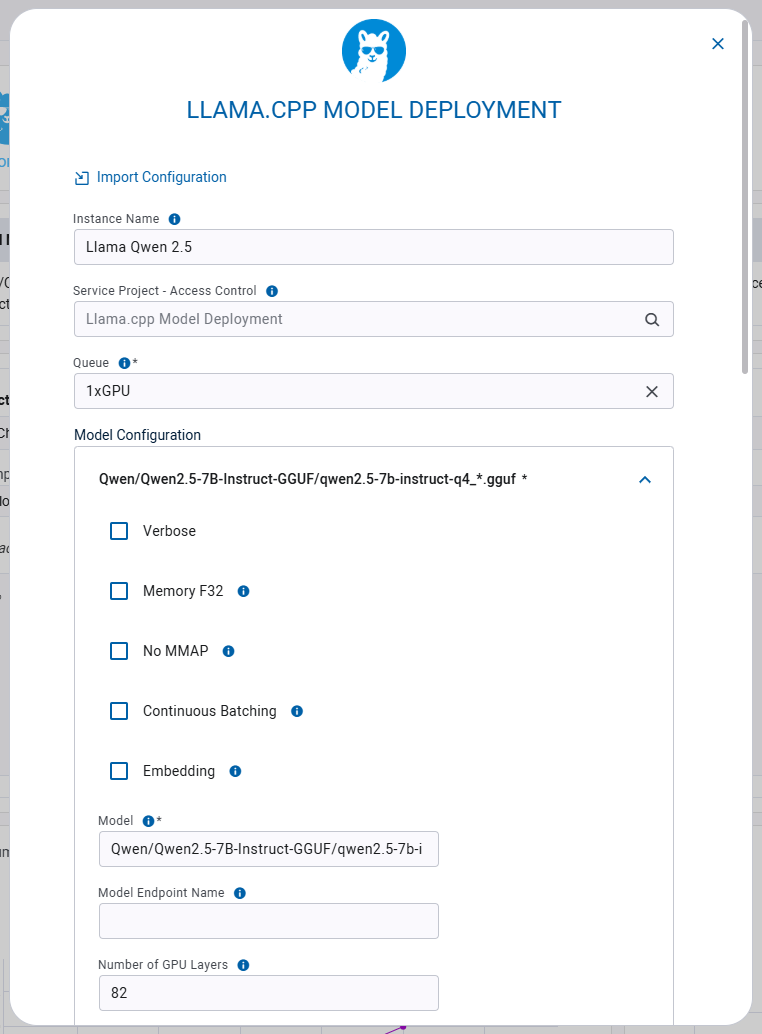Tick the Memory F32 checkbox

119,591
